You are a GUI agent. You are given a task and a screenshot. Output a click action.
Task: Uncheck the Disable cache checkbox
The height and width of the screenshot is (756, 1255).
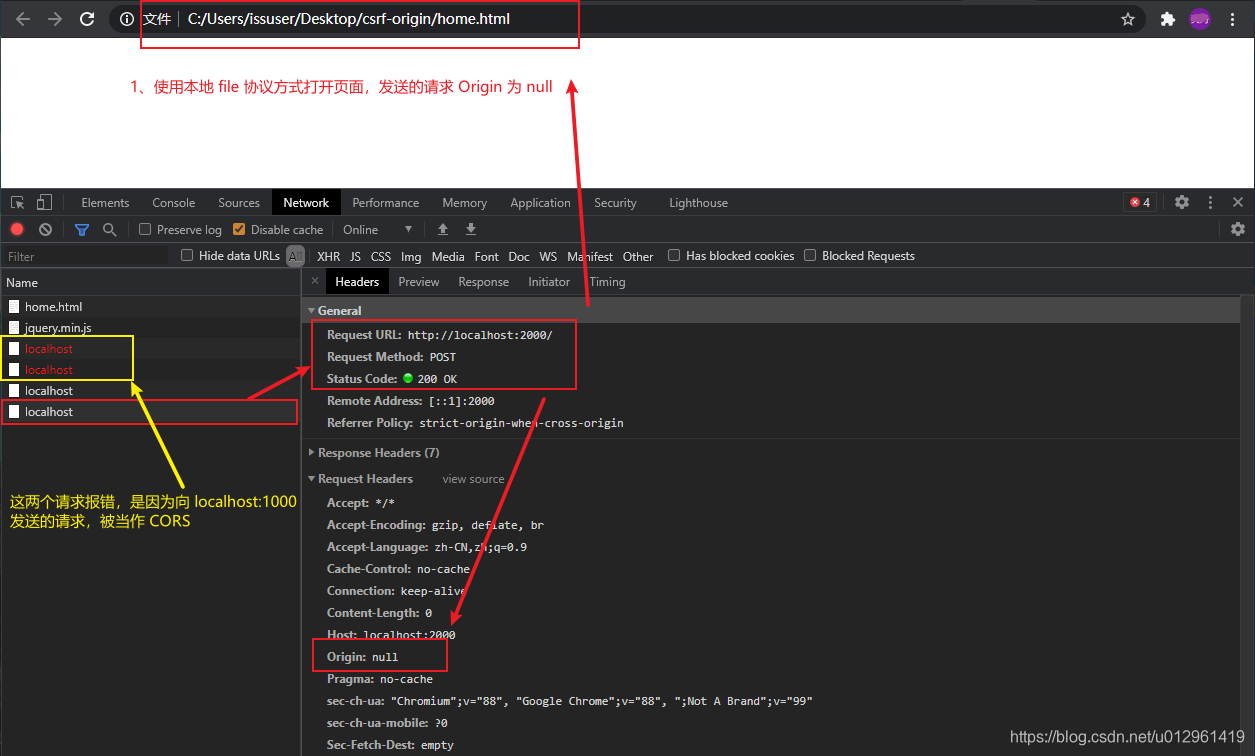click(x=239, y=229)
